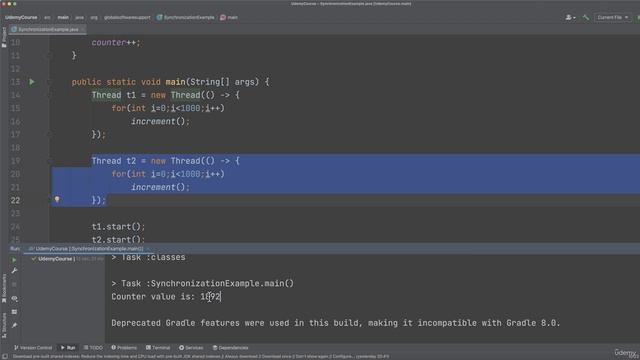Click the 'increment();' call on line 21

[x=160, y=187]
